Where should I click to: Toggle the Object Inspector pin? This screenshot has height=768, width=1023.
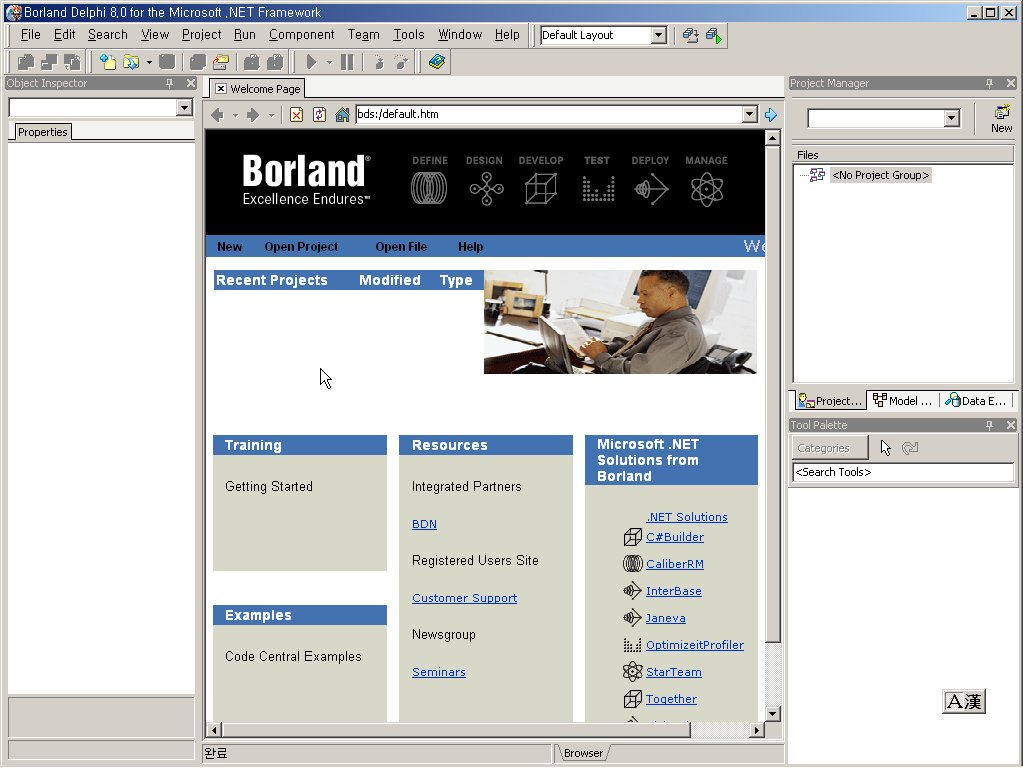click(x=169, y=84)
